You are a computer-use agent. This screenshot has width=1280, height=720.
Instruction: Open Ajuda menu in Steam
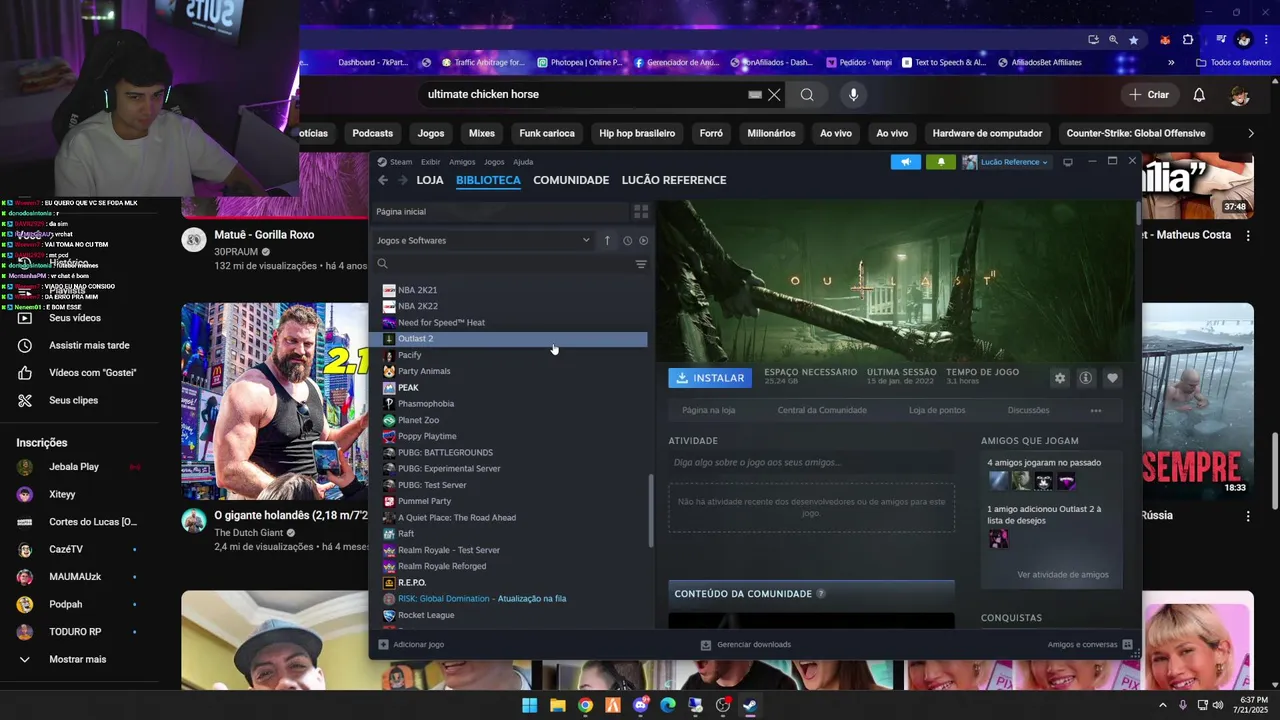tap(523, 162)
